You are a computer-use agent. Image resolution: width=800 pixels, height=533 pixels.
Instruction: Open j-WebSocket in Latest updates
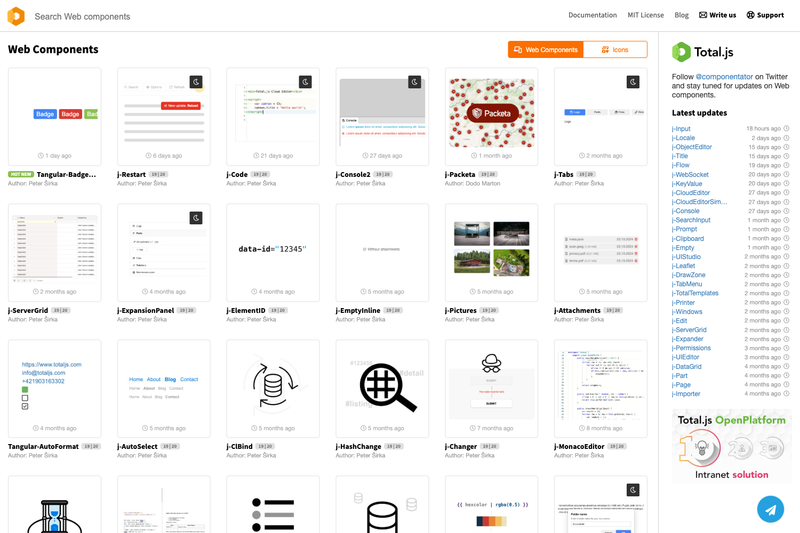[690, 174]
